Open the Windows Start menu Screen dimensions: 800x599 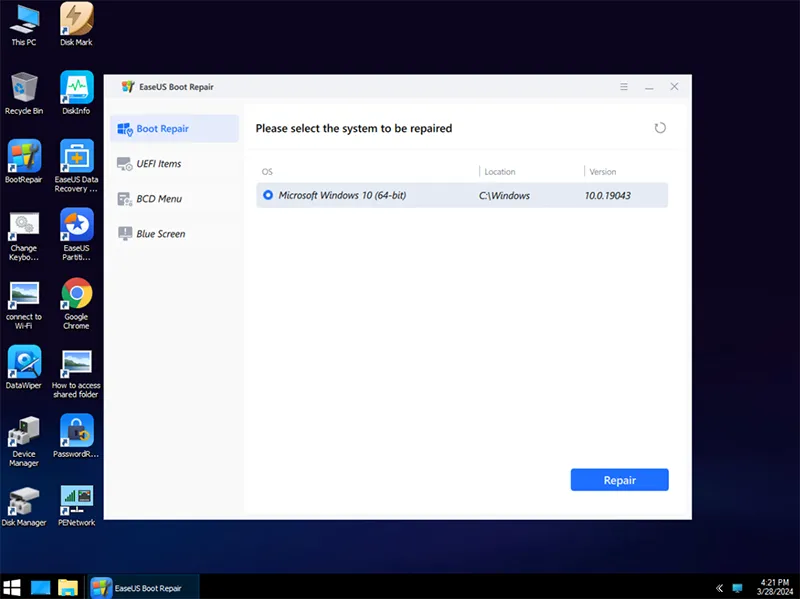(x=12, y=587)
